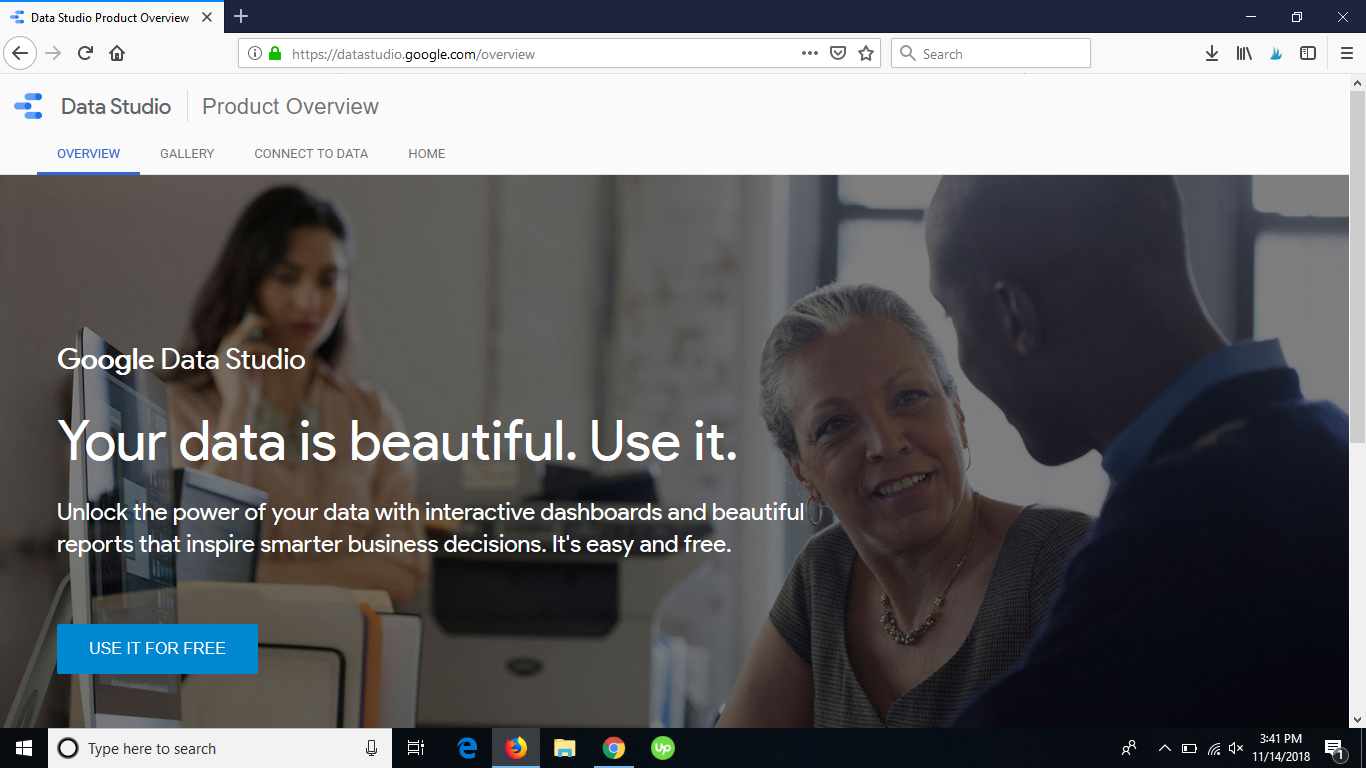Open Task View on the taskbar
1366x768 pixels.
(x=416, y=748)
